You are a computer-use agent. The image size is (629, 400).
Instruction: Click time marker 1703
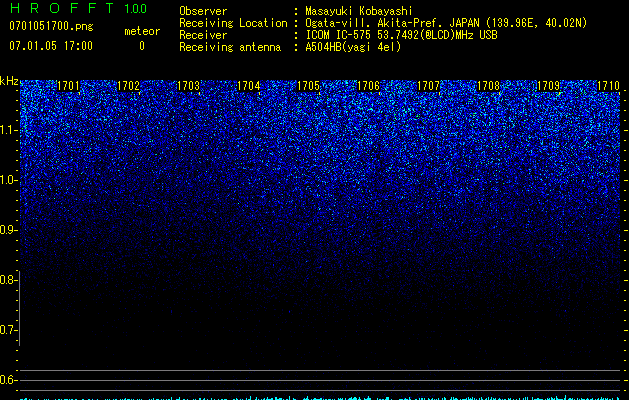click(188, 86)
